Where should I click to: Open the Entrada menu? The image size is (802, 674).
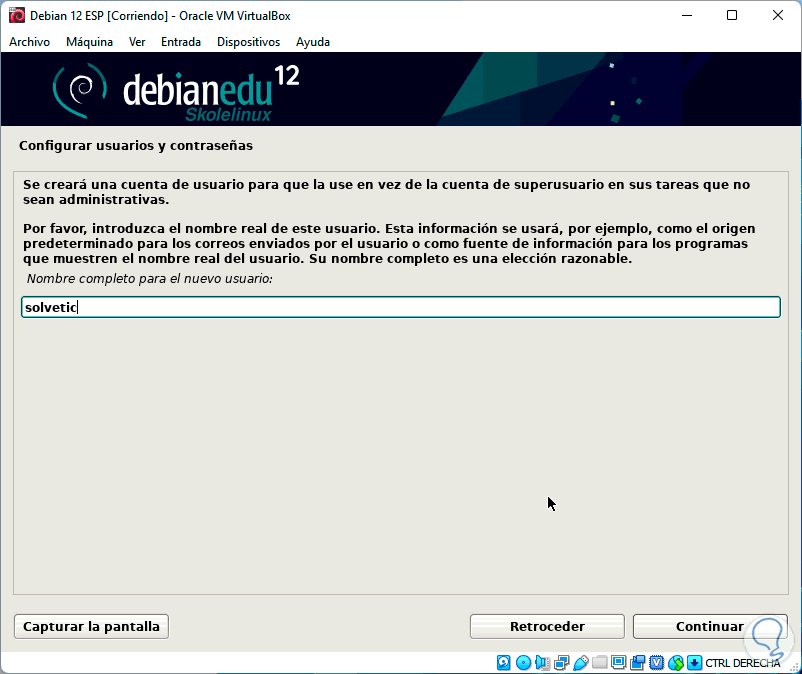[181, 42]
